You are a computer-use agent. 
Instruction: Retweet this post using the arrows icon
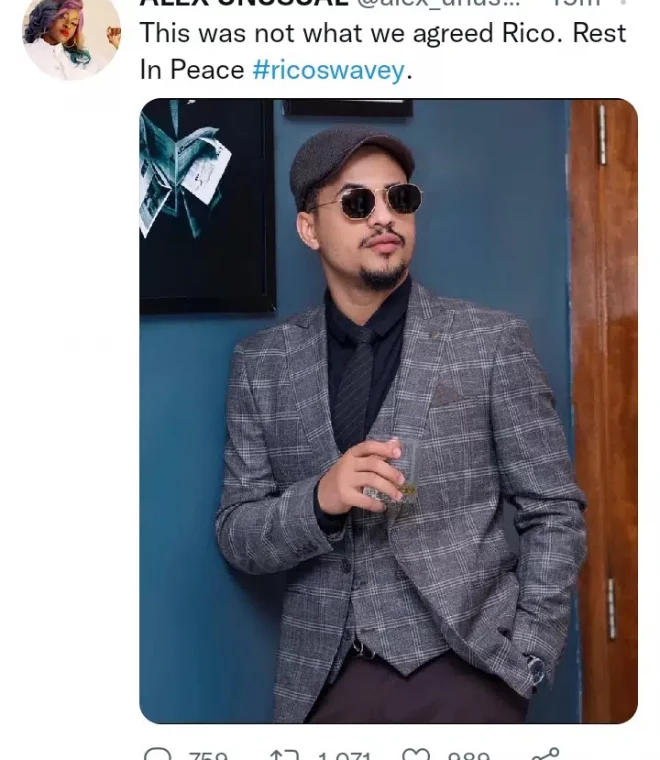pyautogui.click(x=284, y=755)
